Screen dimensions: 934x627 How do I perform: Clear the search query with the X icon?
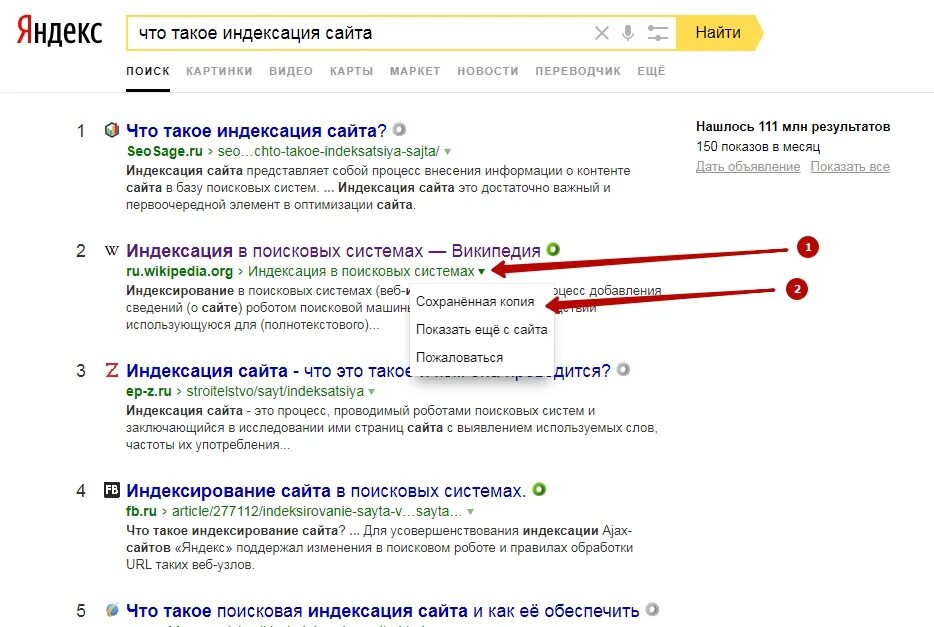(602, 33)
